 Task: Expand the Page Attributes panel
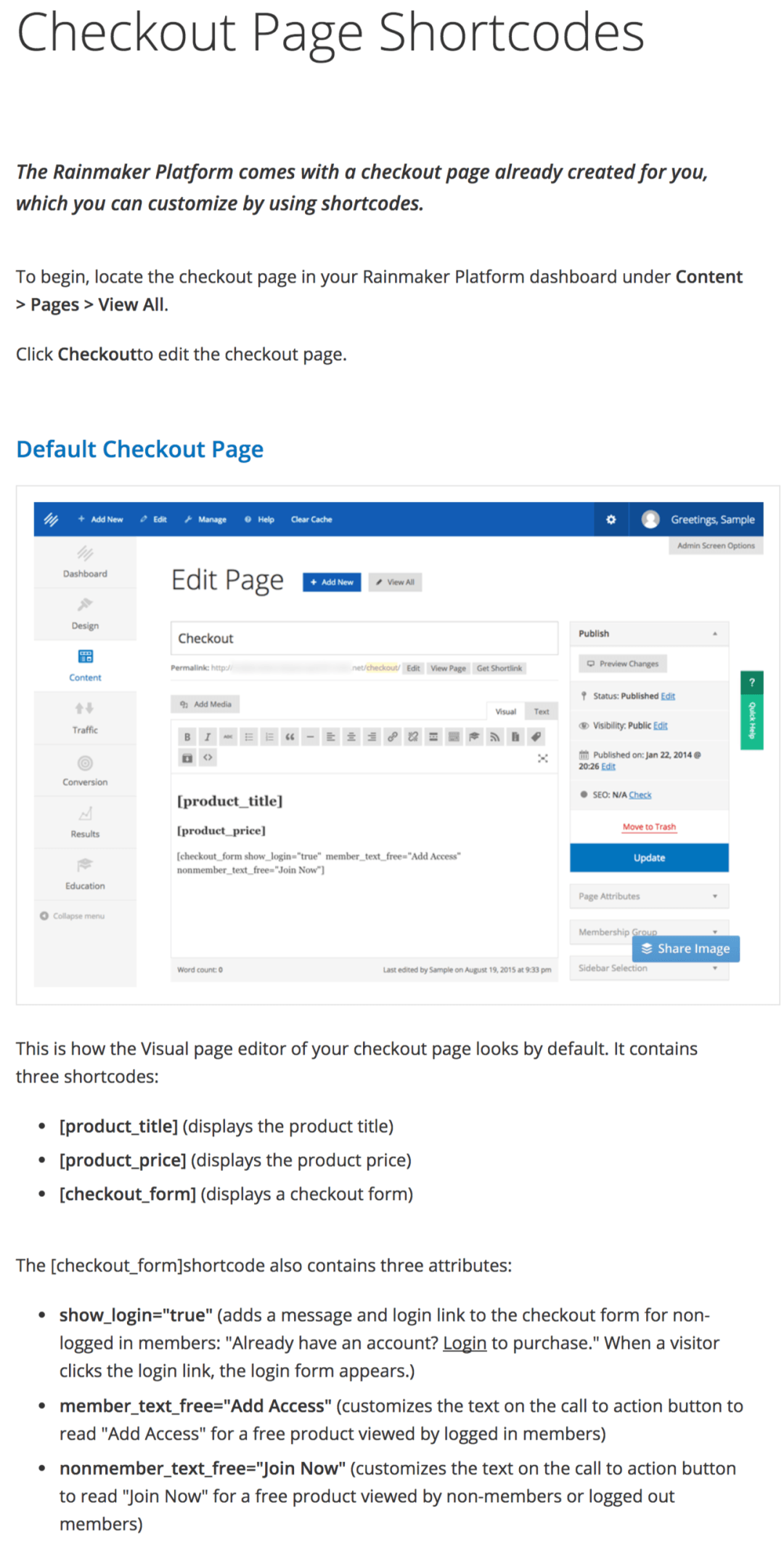[649, 896]
